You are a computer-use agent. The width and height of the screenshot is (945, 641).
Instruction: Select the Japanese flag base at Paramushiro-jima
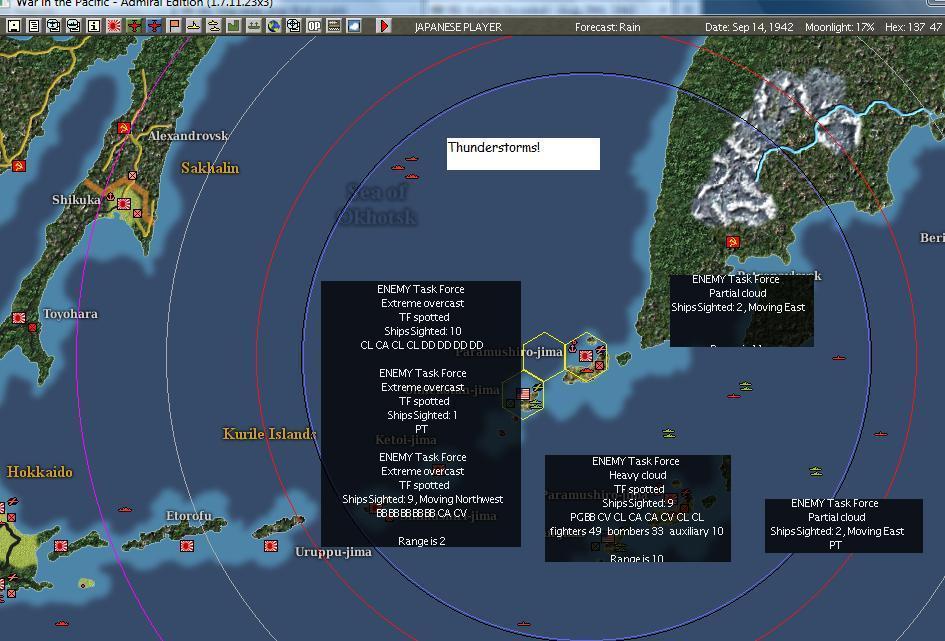click(585, 356)
